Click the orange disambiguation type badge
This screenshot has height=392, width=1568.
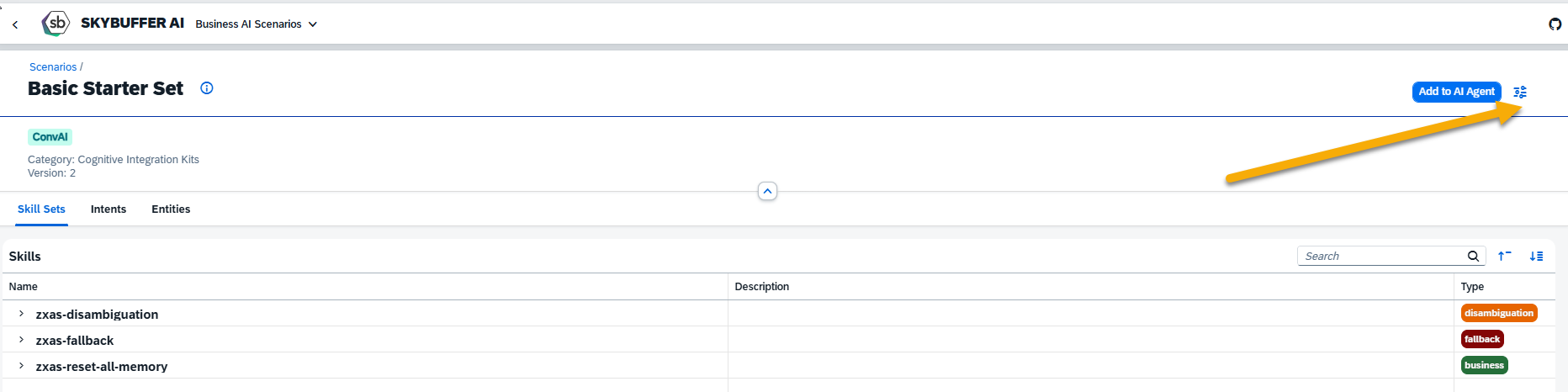(x=1499, y=313)
